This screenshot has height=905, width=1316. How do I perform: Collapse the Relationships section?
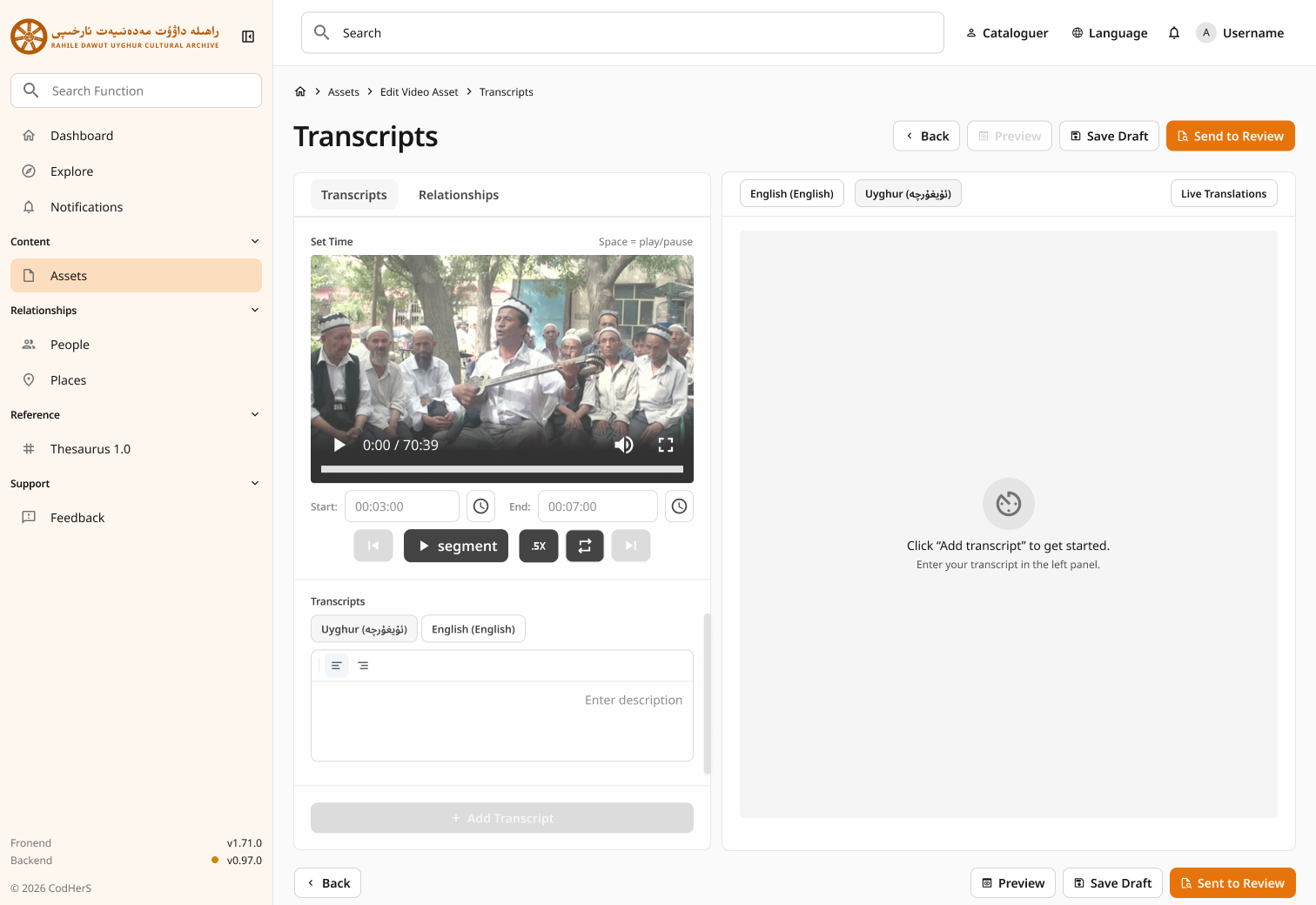pyautogui.click(x=254, y=310)
